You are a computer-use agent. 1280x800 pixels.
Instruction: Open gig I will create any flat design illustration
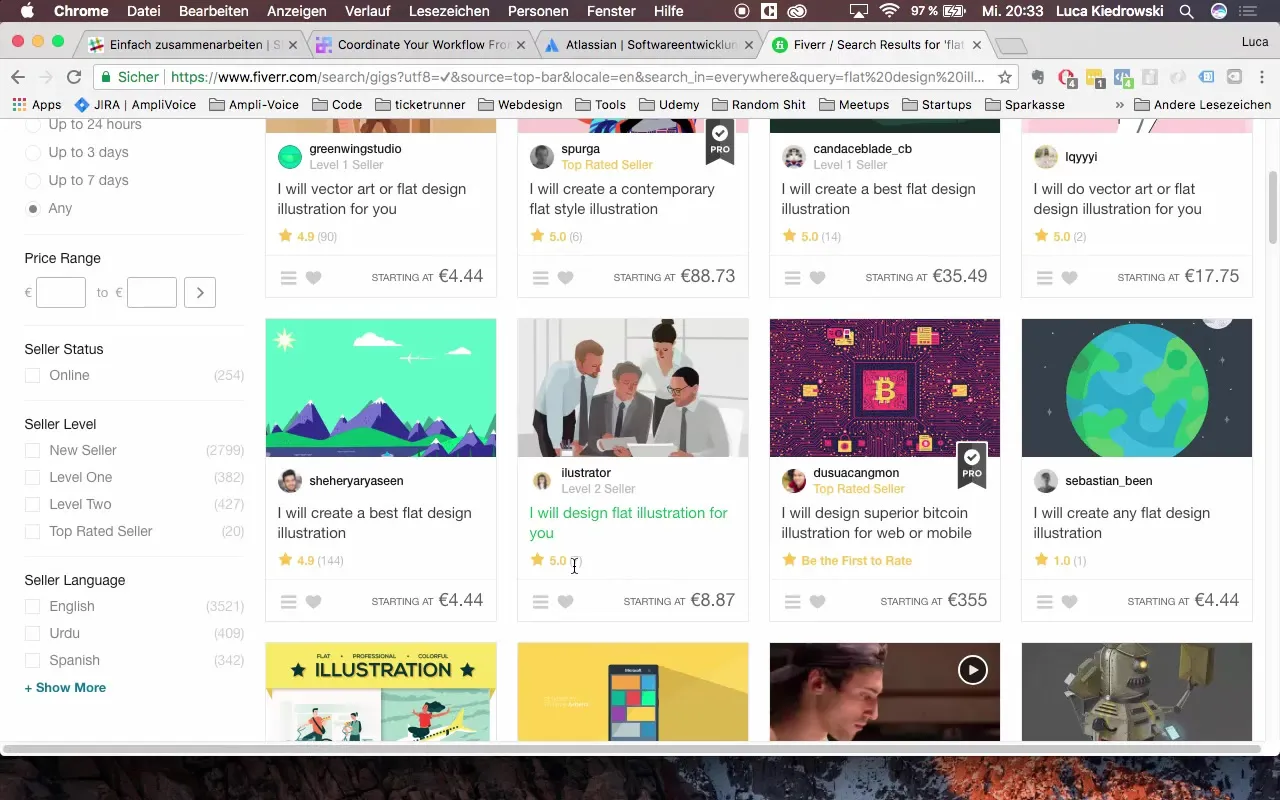coord(1121,523)
